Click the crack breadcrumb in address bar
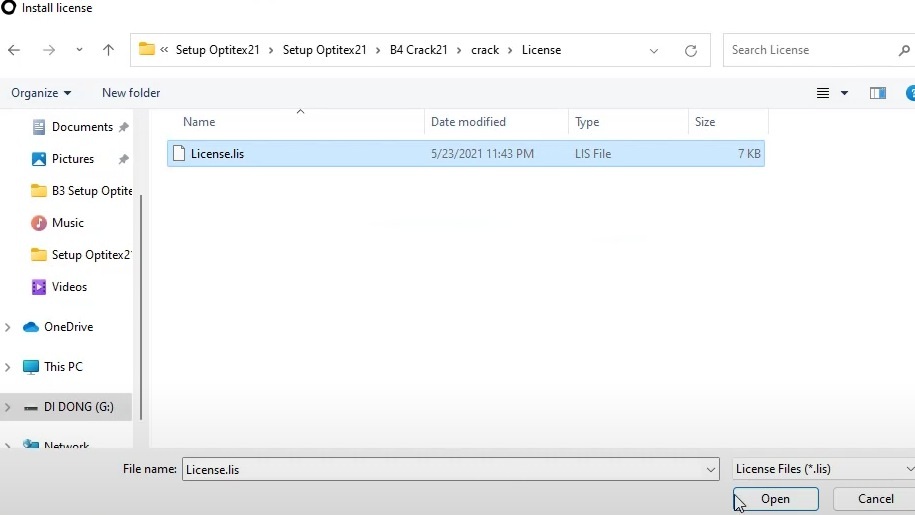 (x=485, y=50)
